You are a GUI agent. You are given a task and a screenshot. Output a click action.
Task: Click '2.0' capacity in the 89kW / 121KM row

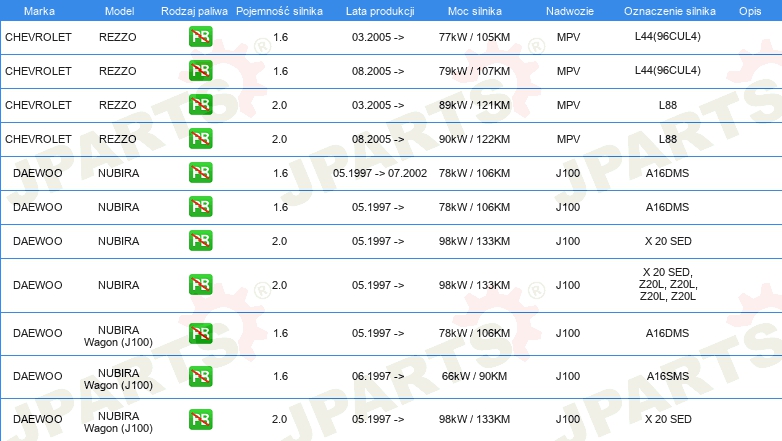[x=279, y=105]
